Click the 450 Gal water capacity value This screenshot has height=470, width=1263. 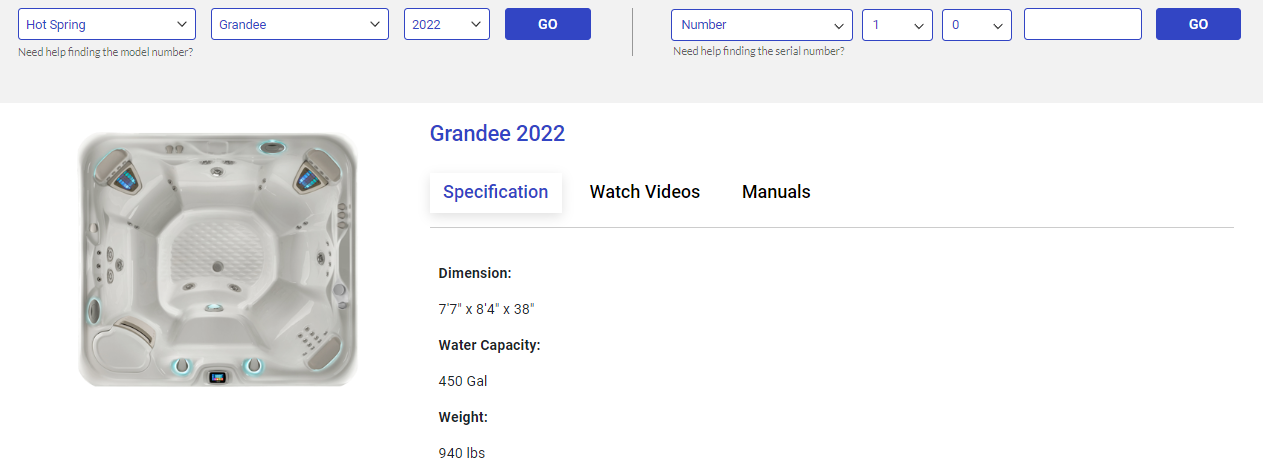point(463,381)
